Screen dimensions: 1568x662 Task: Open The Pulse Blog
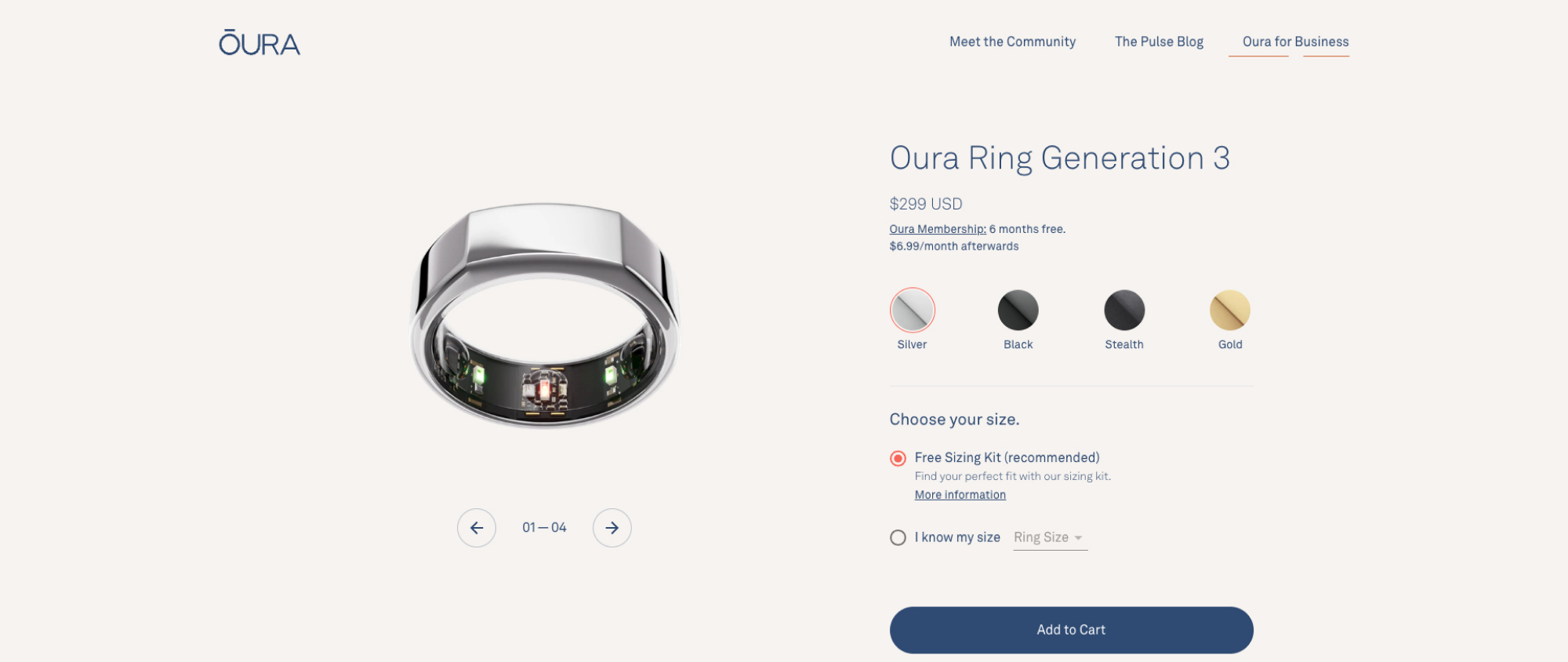pos(1159,42)
